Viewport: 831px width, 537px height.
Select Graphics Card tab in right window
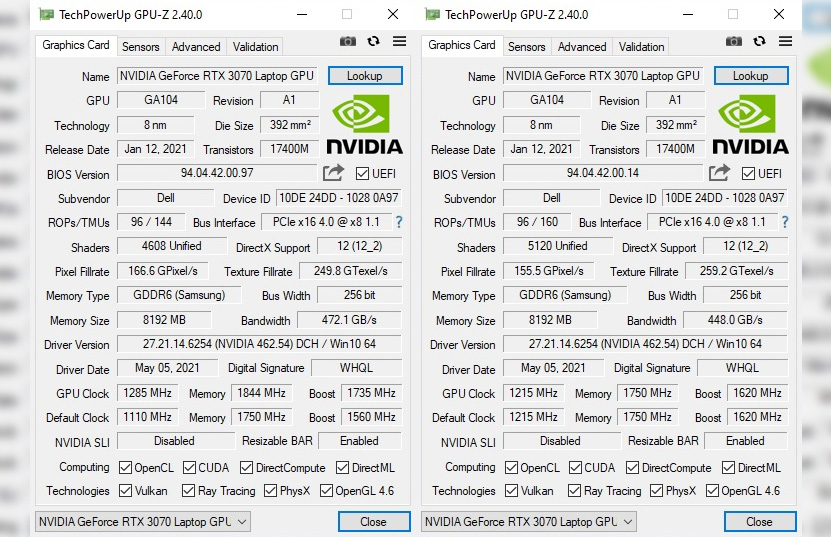[x=462, y=45]
